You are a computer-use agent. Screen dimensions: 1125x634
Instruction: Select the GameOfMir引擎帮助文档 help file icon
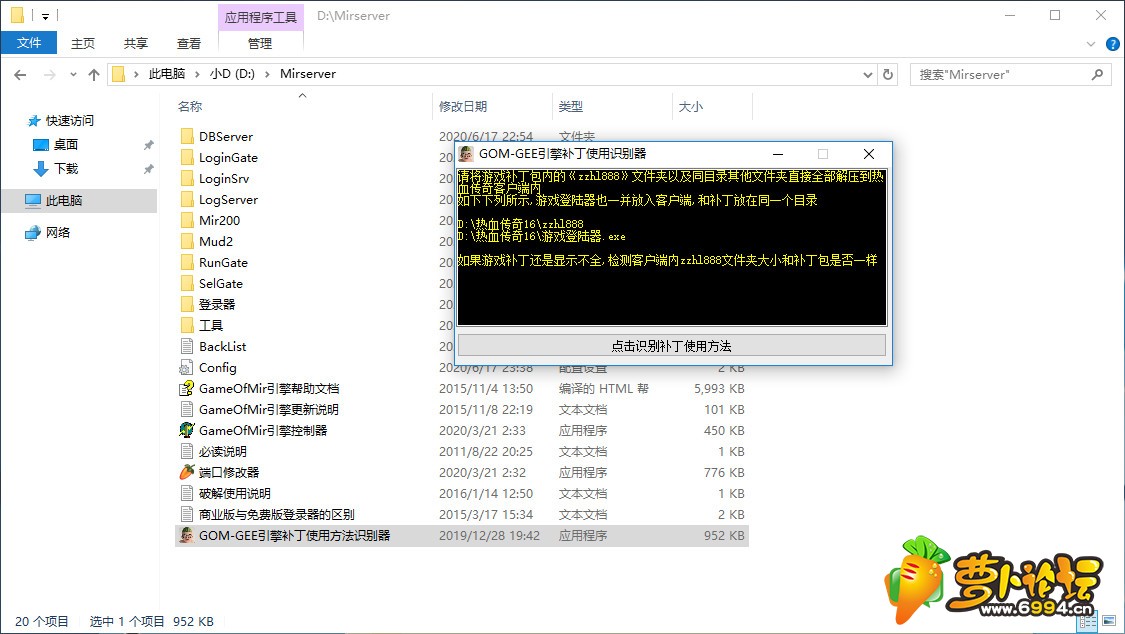(187, 388)
